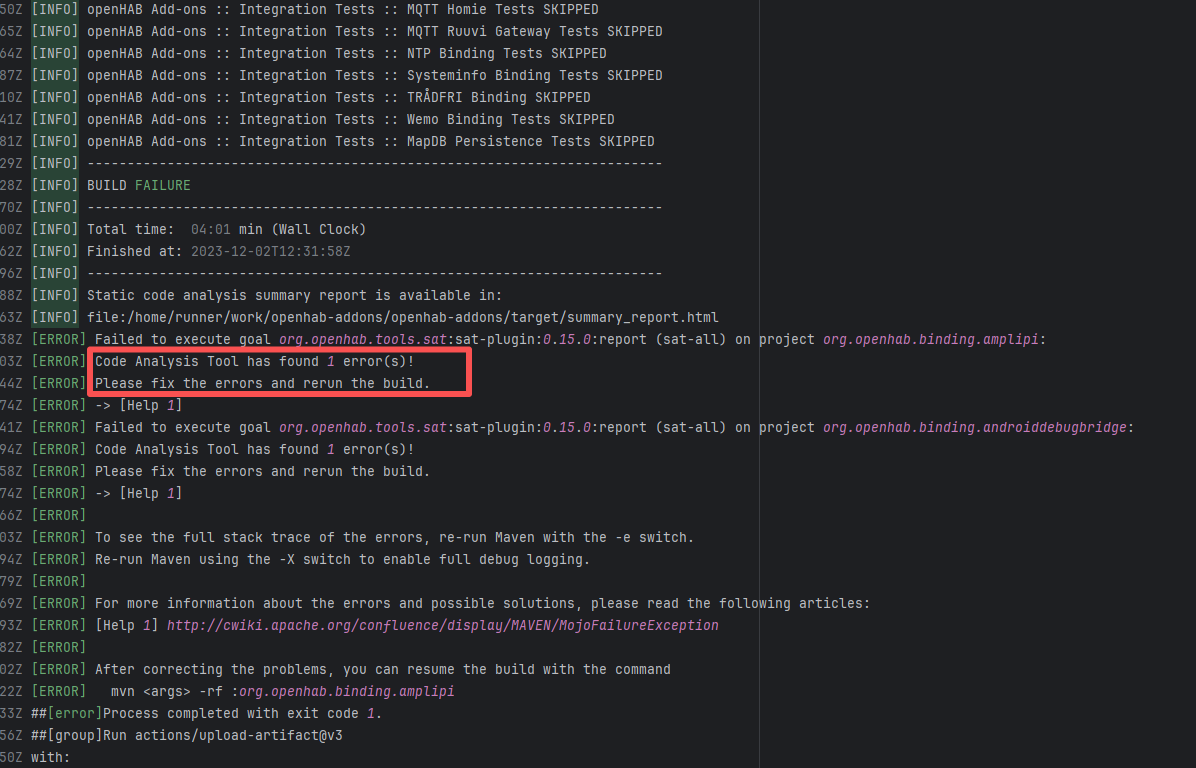
Task: Select the TRÅDFRI Binding SKIPPED line
Action: [x=338, y=97]
